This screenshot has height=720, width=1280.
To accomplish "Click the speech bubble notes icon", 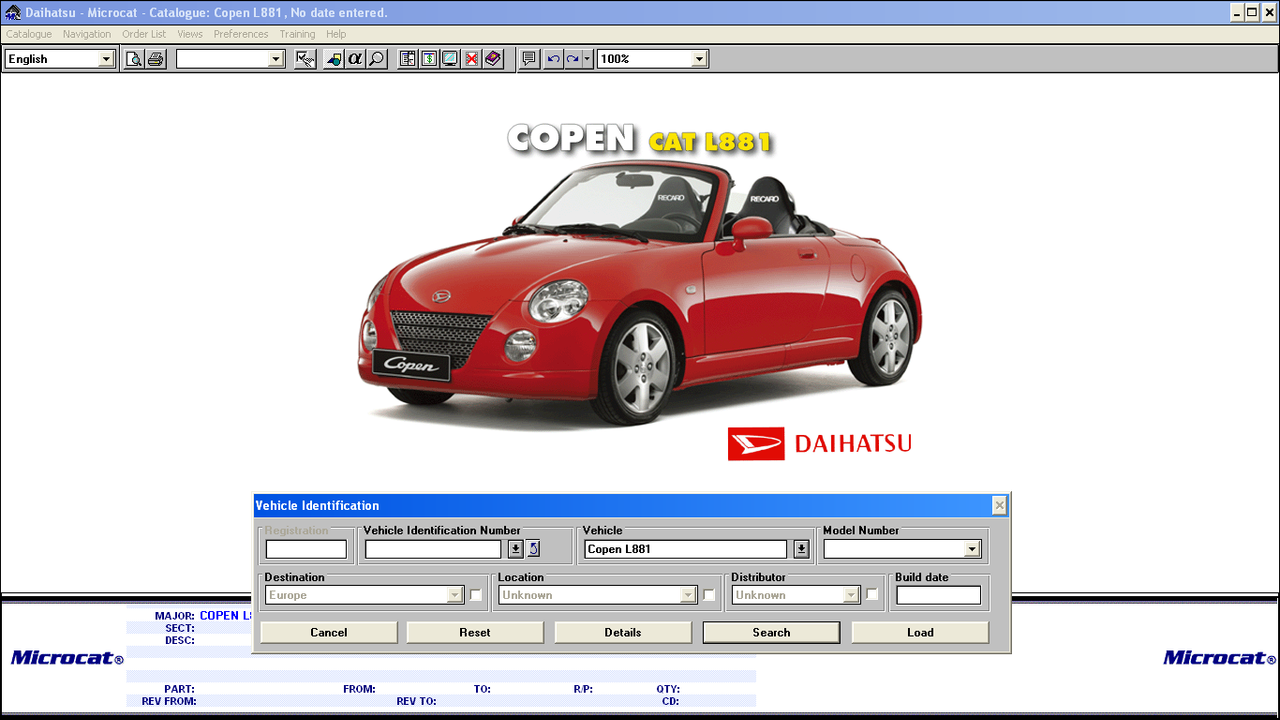I will click(x=530, y=59).
